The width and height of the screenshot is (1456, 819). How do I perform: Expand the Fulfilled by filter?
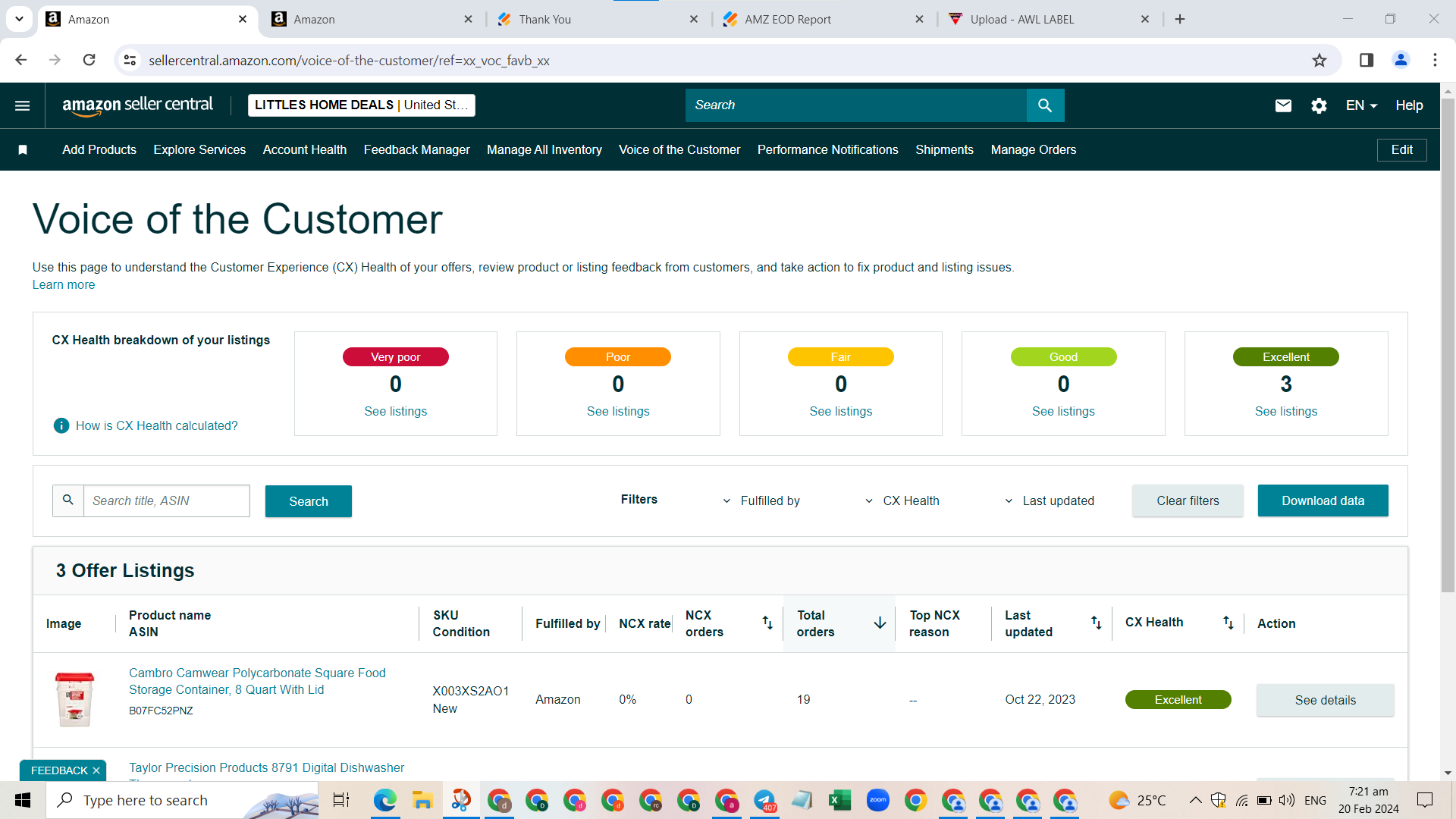[762, 501]
